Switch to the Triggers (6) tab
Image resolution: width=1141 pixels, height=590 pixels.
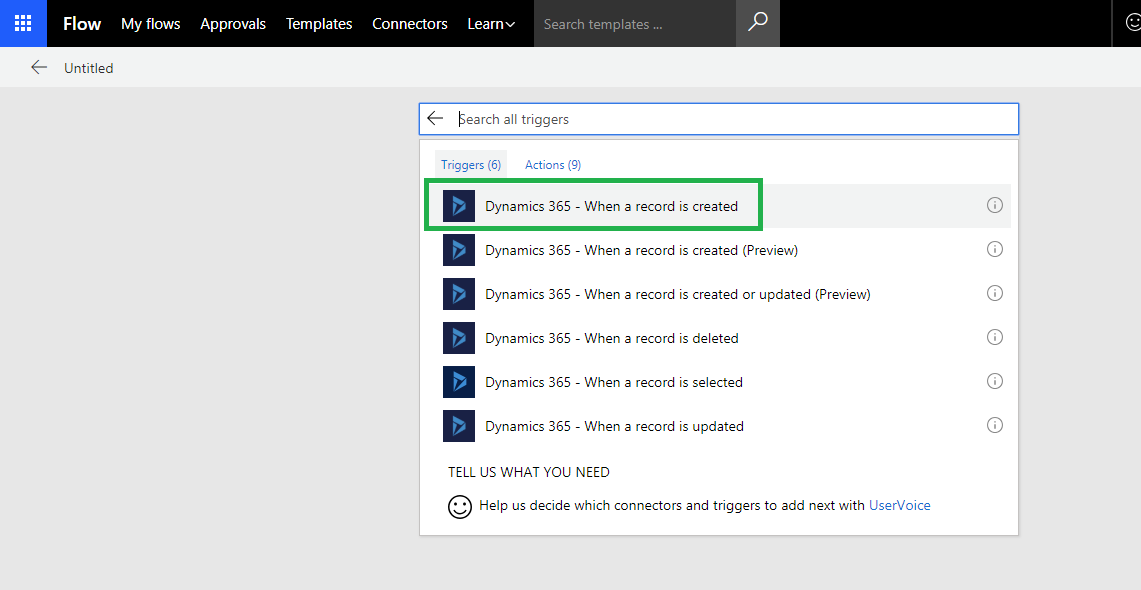(471, 164)
